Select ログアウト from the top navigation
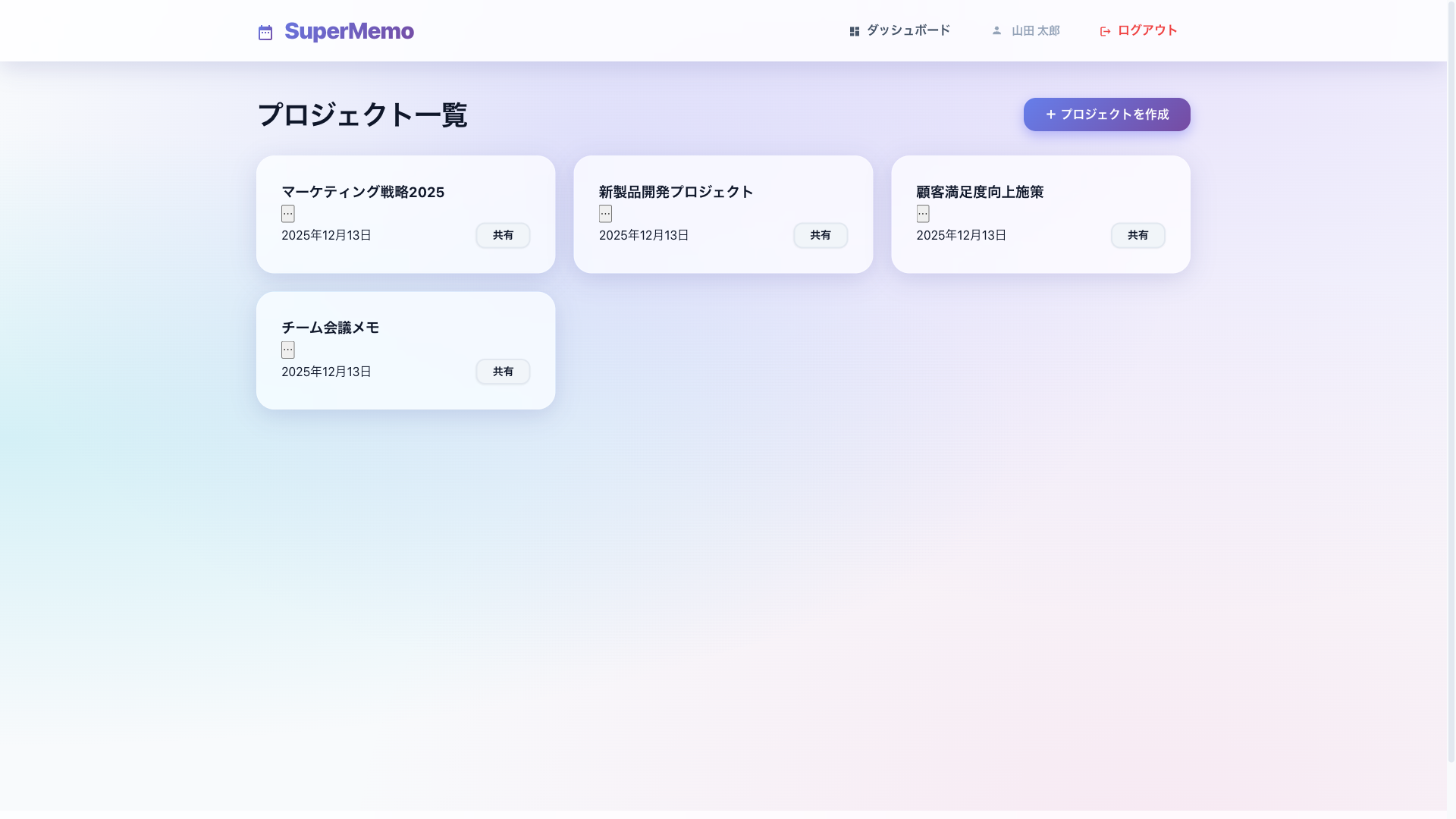1456x819 pixels. pos(1145,30)
